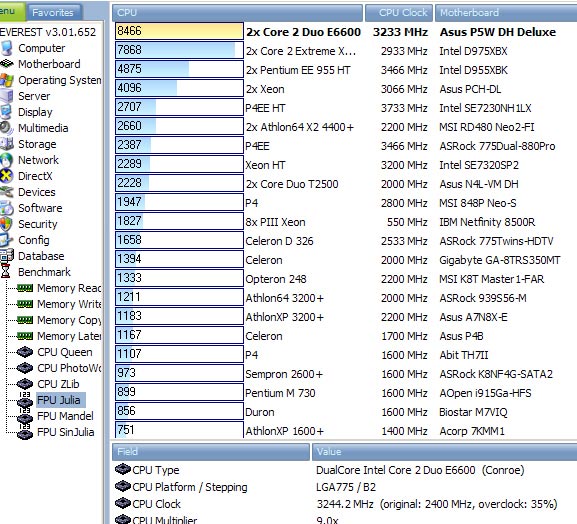
Task: Click the DualCore Intel Core 2 Duo value
Action: (420, 470)
